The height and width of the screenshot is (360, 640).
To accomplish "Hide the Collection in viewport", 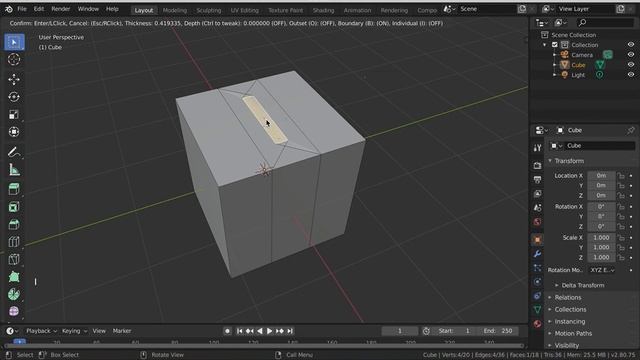I will [631, 44].
